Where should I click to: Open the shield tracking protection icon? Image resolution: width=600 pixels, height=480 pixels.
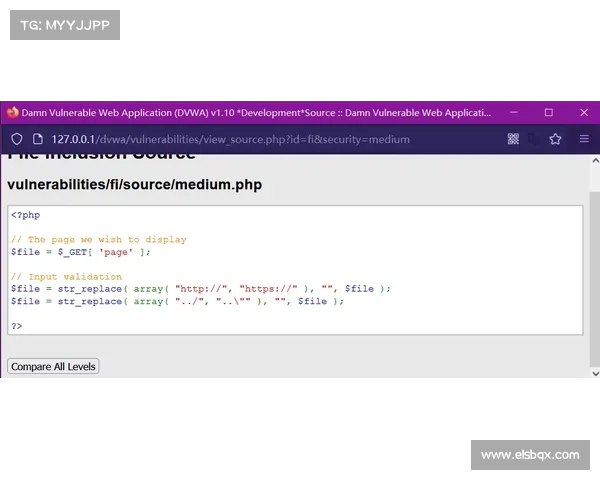pyautogui.click(x=16, y=139)
